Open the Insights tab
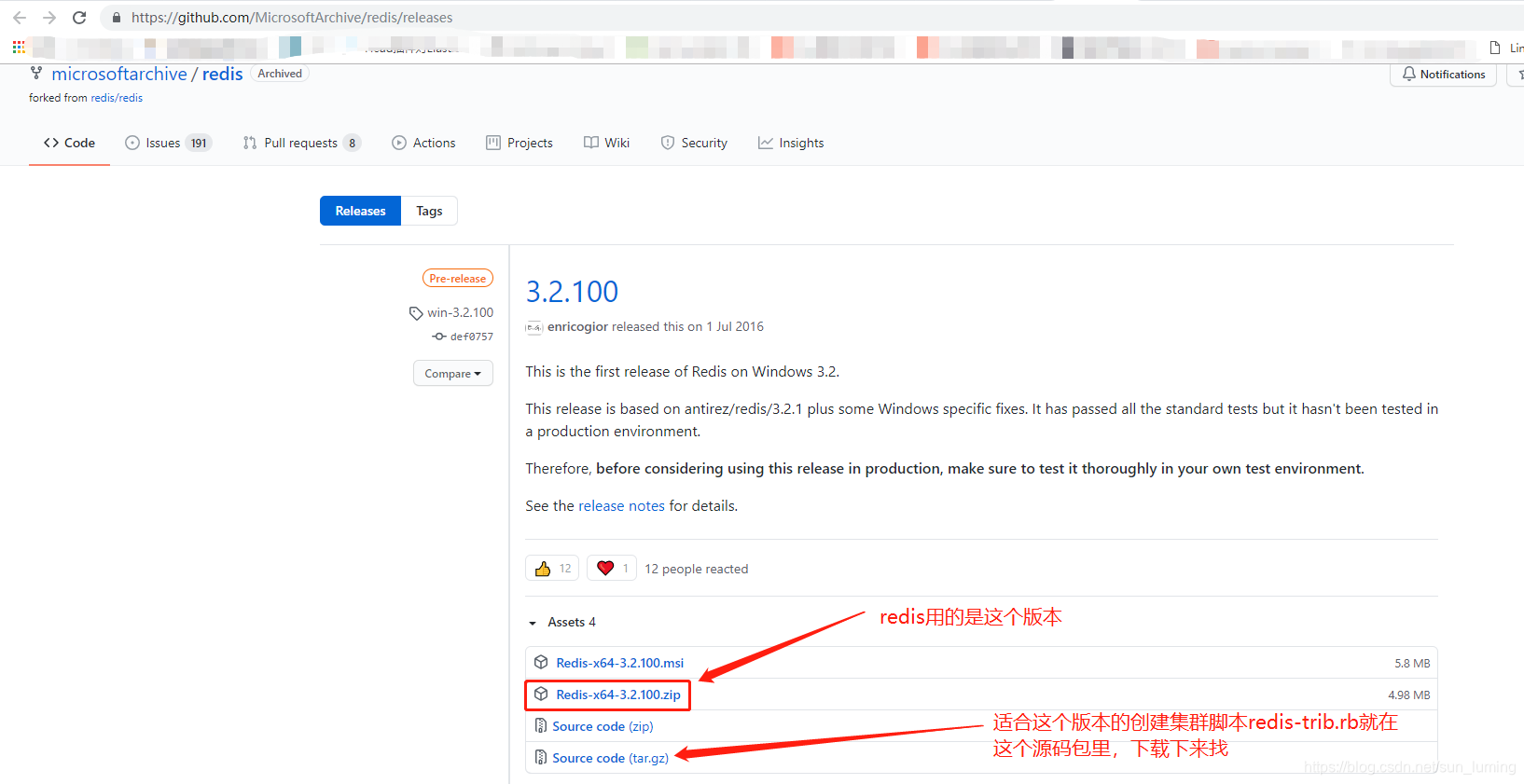Viewport: 1524px width, 784px height. tap(791, 143)
